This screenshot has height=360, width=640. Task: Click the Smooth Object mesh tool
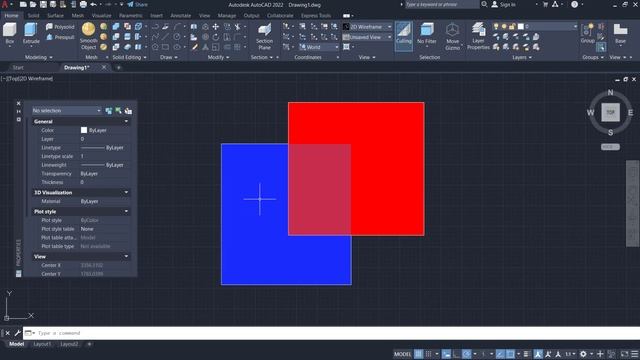89,36
